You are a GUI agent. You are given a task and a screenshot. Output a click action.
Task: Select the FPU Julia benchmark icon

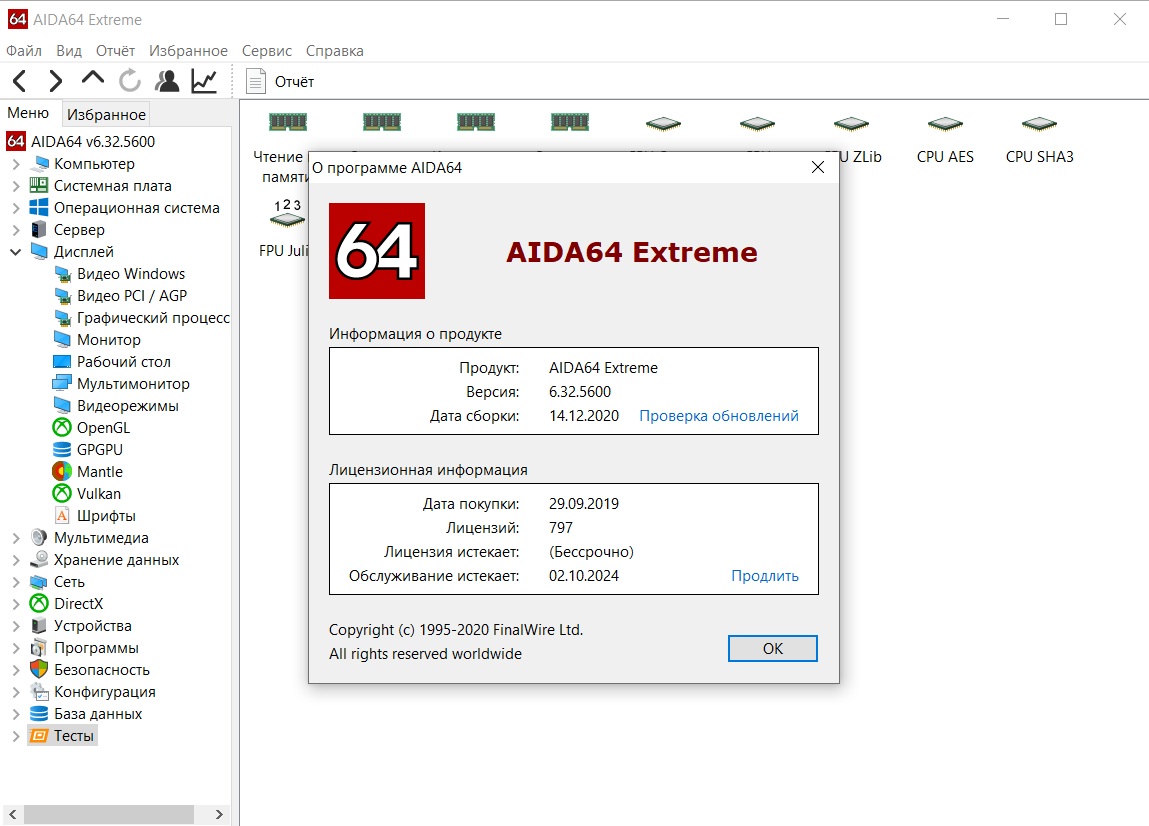click(x=286, y=213)
